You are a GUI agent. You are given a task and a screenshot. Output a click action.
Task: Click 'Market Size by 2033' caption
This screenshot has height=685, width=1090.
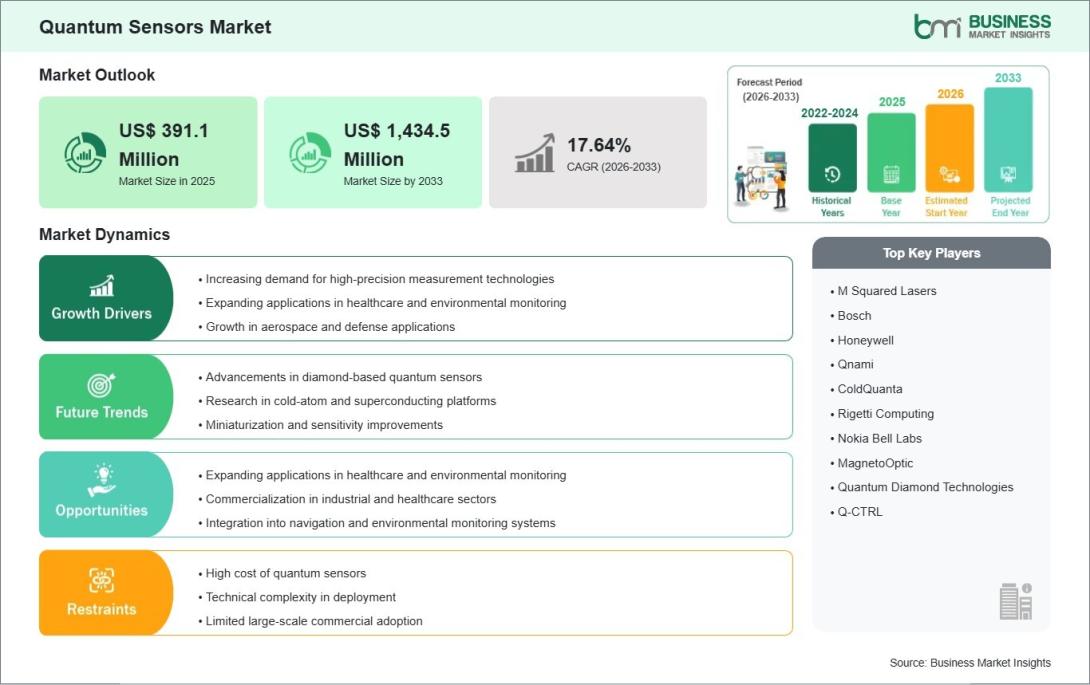pos(393,181)
